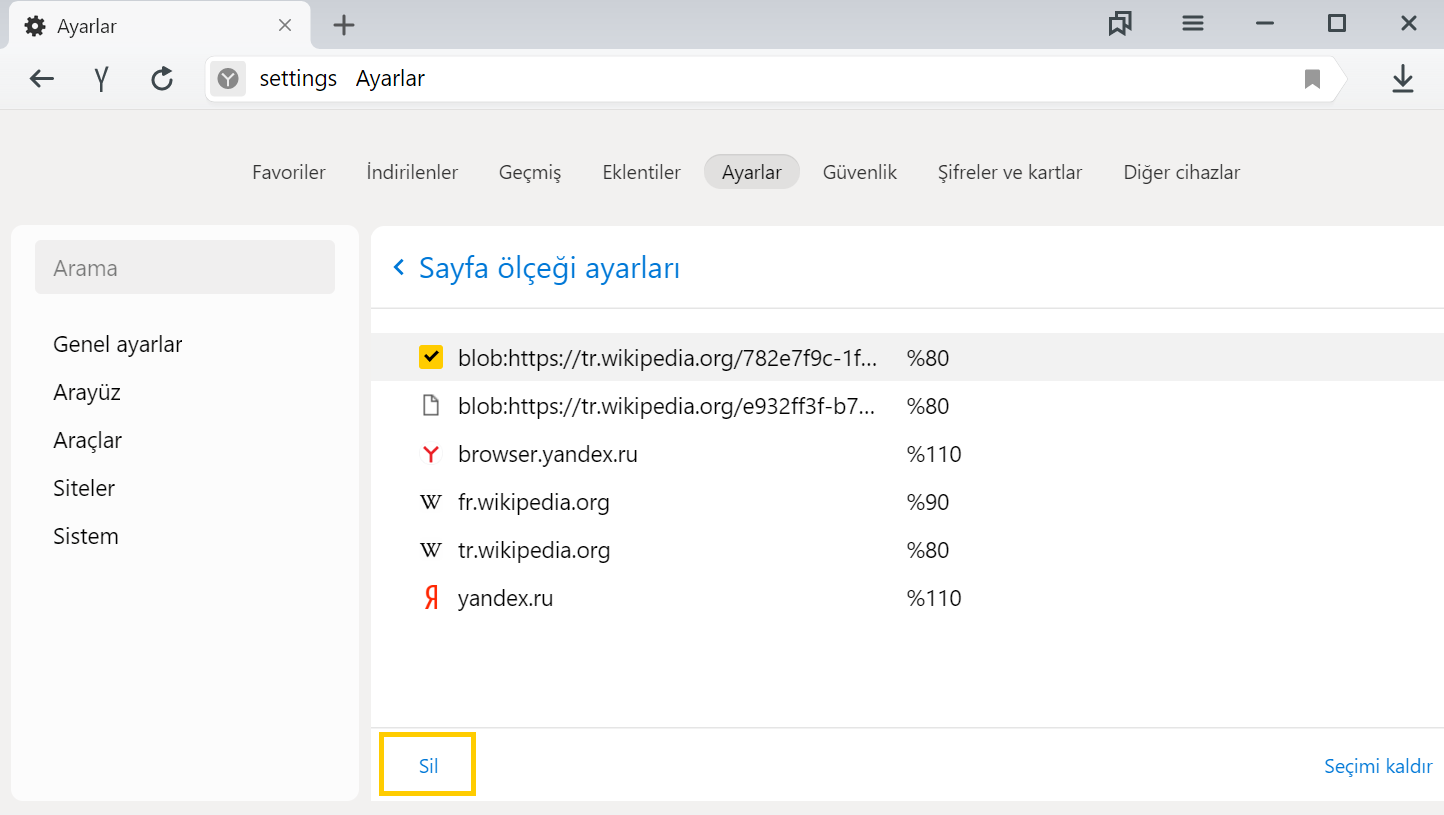Click the Arama search field

(x=185, y=267)
